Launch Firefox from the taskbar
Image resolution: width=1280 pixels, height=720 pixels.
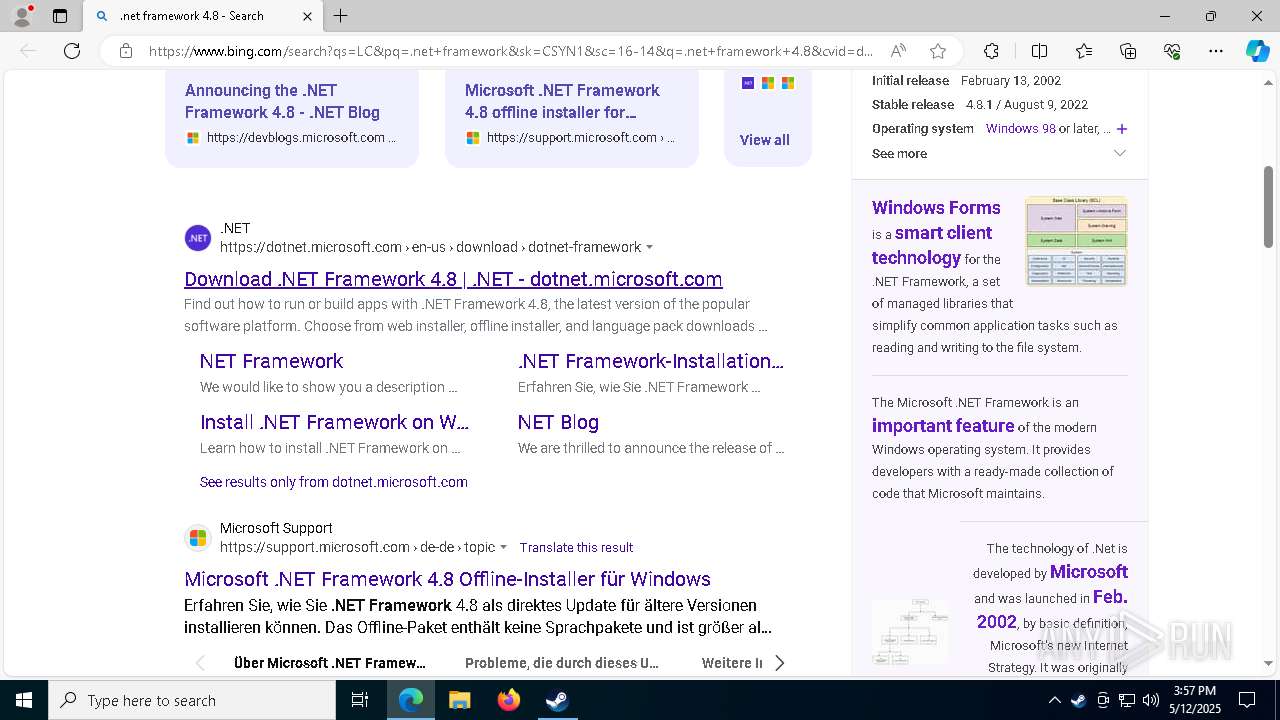[x=508, y=701]
